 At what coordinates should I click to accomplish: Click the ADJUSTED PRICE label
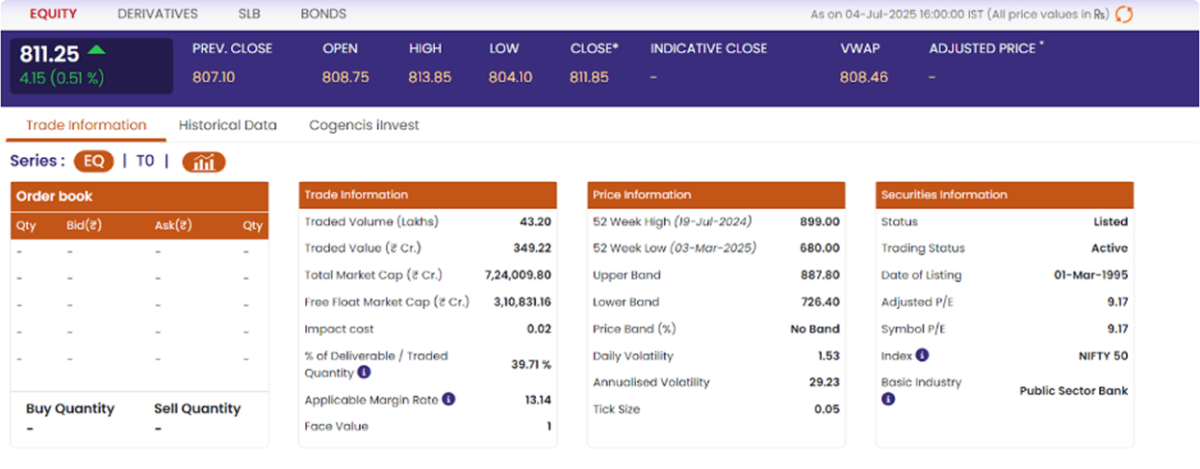[985, 48]
